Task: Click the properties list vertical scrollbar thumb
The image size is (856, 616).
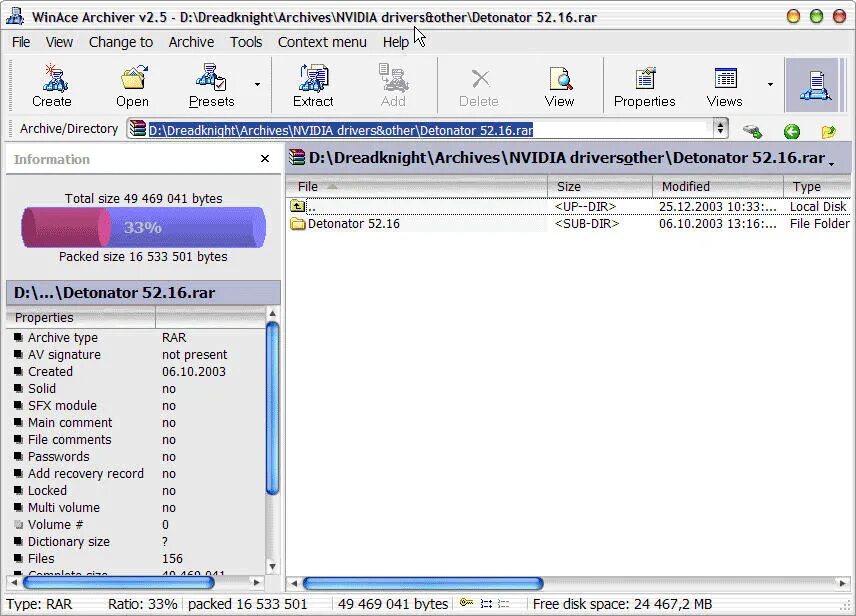Action: tap(272, 408)
